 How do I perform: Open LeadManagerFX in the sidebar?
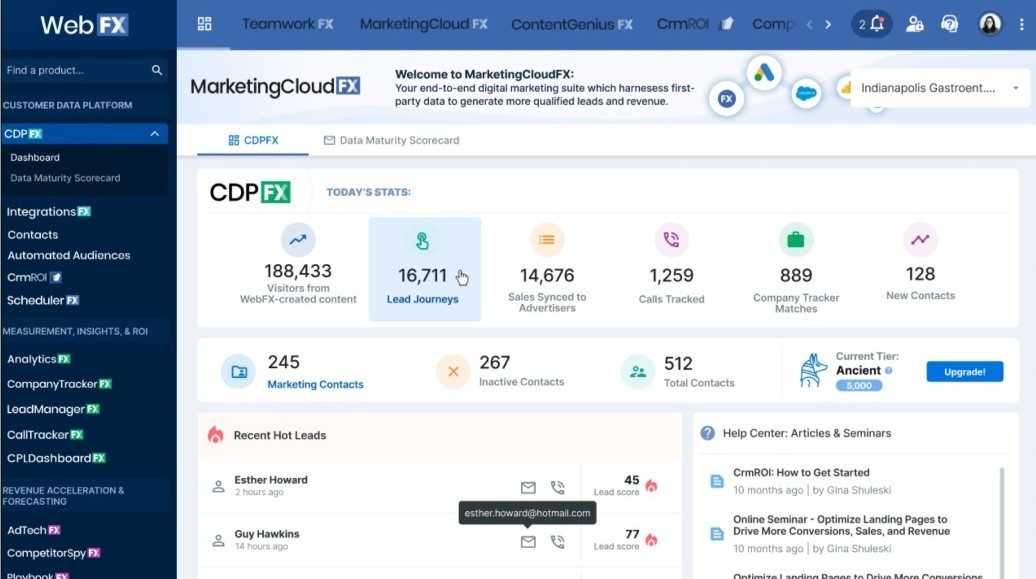point(53,409)
